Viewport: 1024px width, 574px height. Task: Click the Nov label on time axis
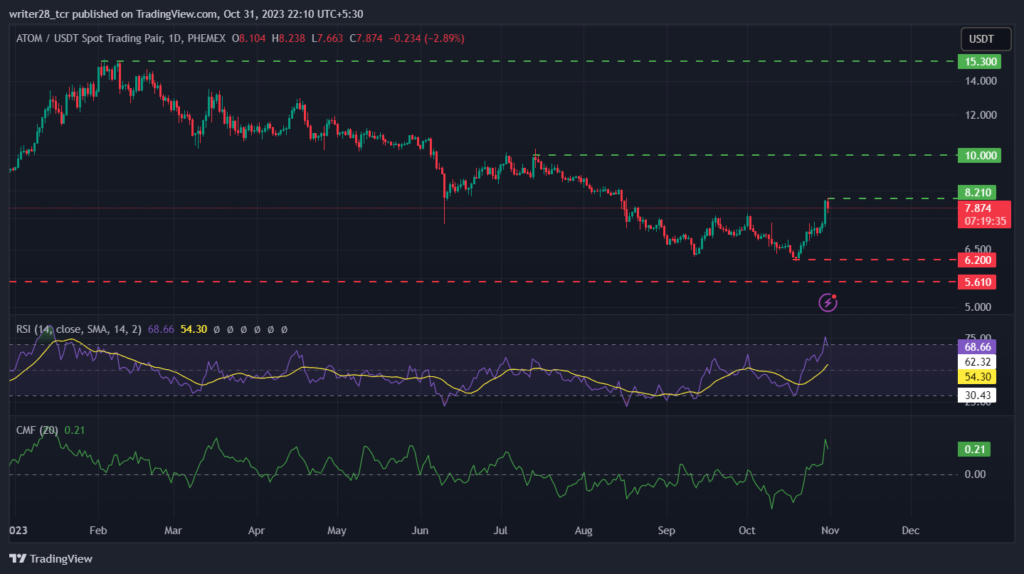pos(830,530)
